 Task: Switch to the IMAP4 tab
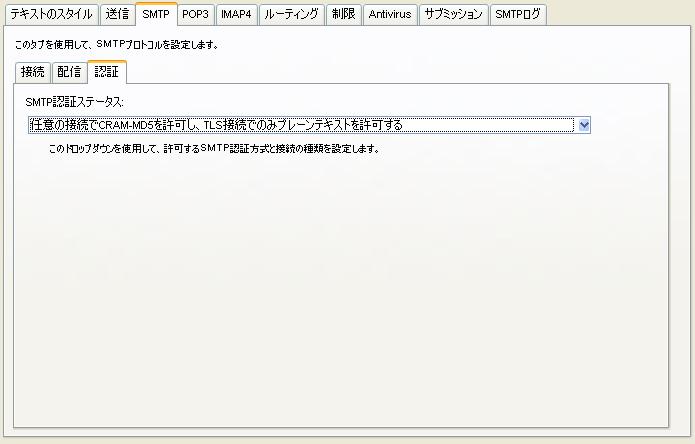236,14
